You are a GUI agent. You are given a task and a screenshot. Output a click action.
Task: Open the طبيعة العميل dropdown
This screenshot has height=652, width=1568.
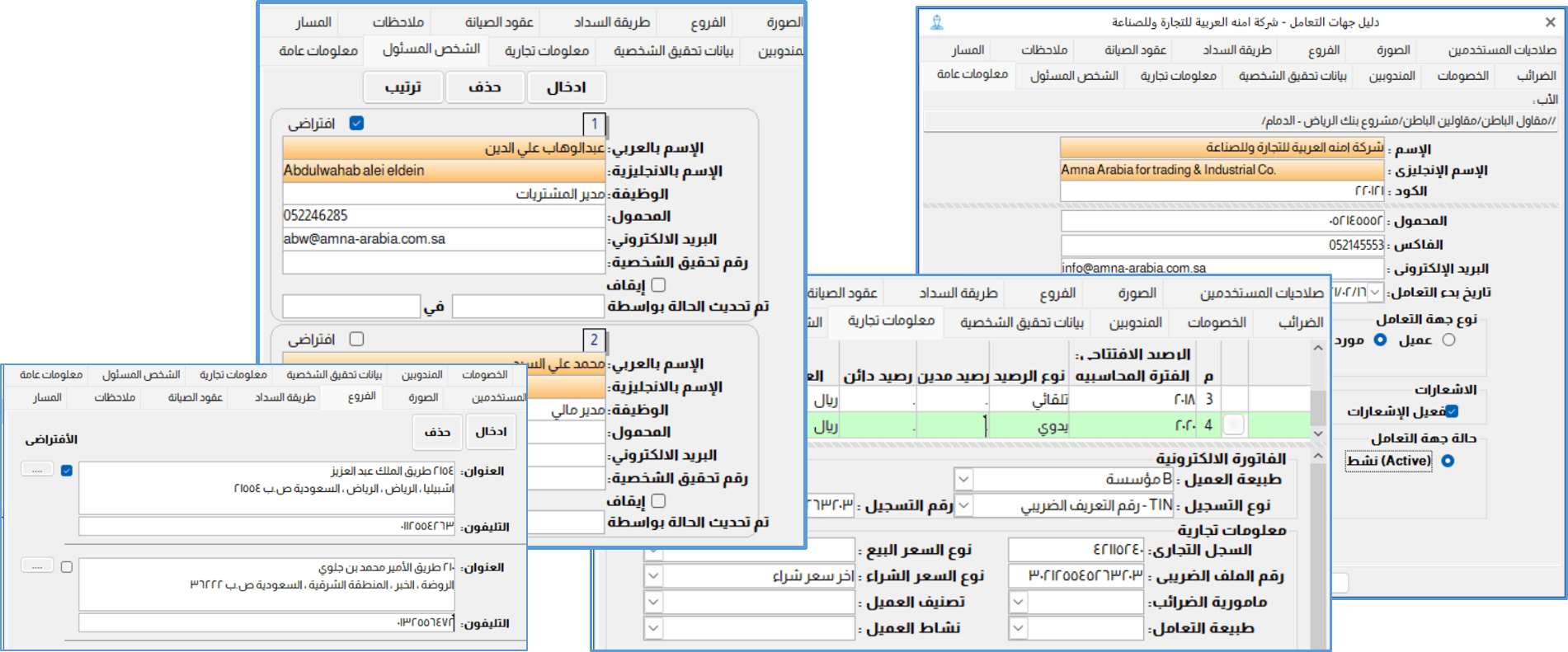(963, 479)
